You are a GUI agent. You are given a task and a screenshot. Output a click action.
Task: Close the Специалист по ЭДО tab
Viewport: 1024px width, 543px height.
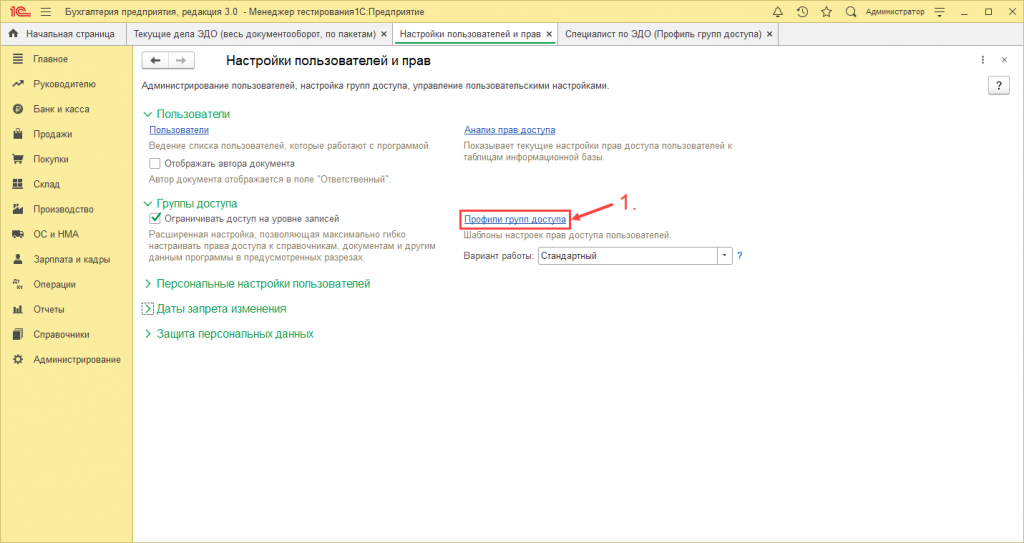click(769, 34)
